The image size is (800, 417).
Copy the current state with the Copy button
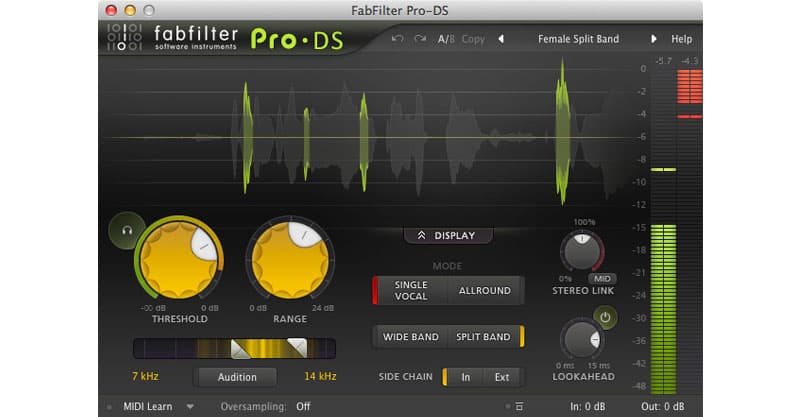(x=473, y=39)
